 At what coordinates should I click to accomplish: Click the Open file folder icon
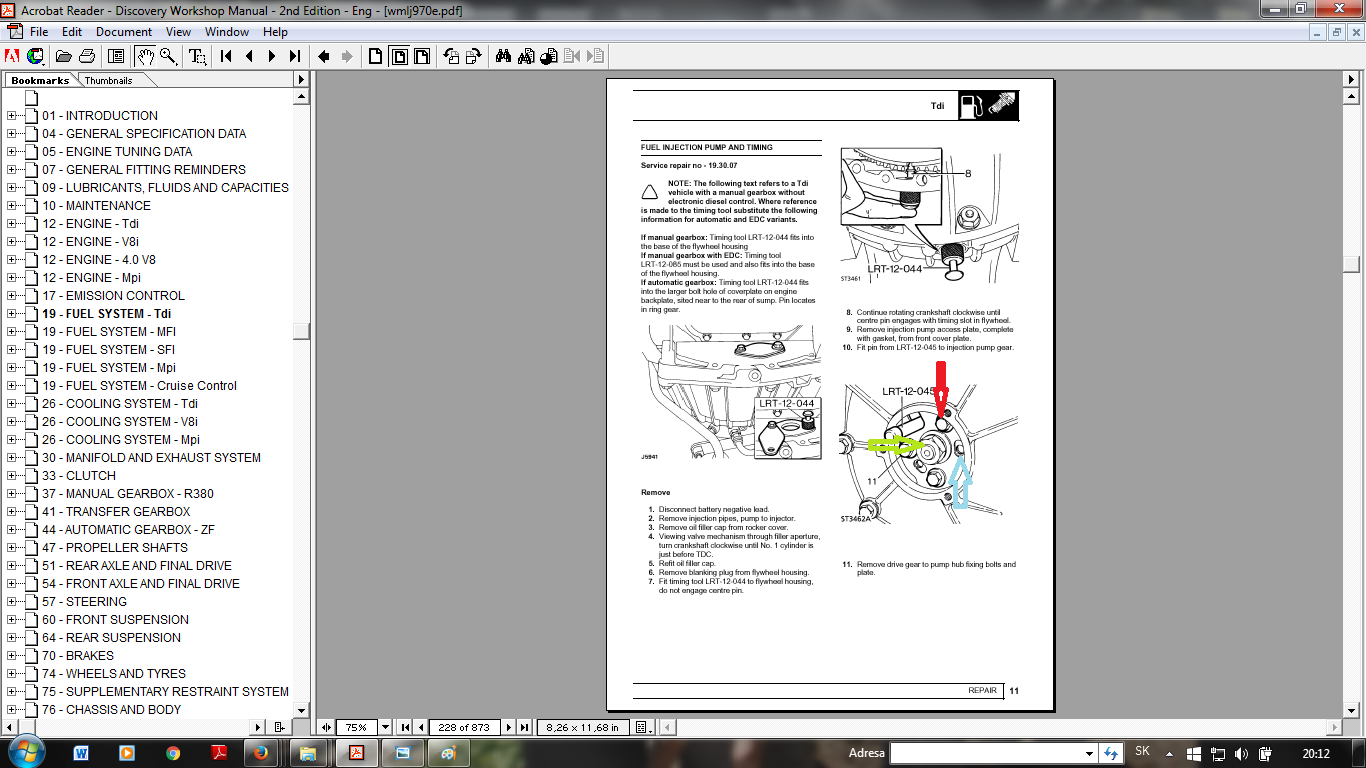pyautogui.click(x=64, y=56)
